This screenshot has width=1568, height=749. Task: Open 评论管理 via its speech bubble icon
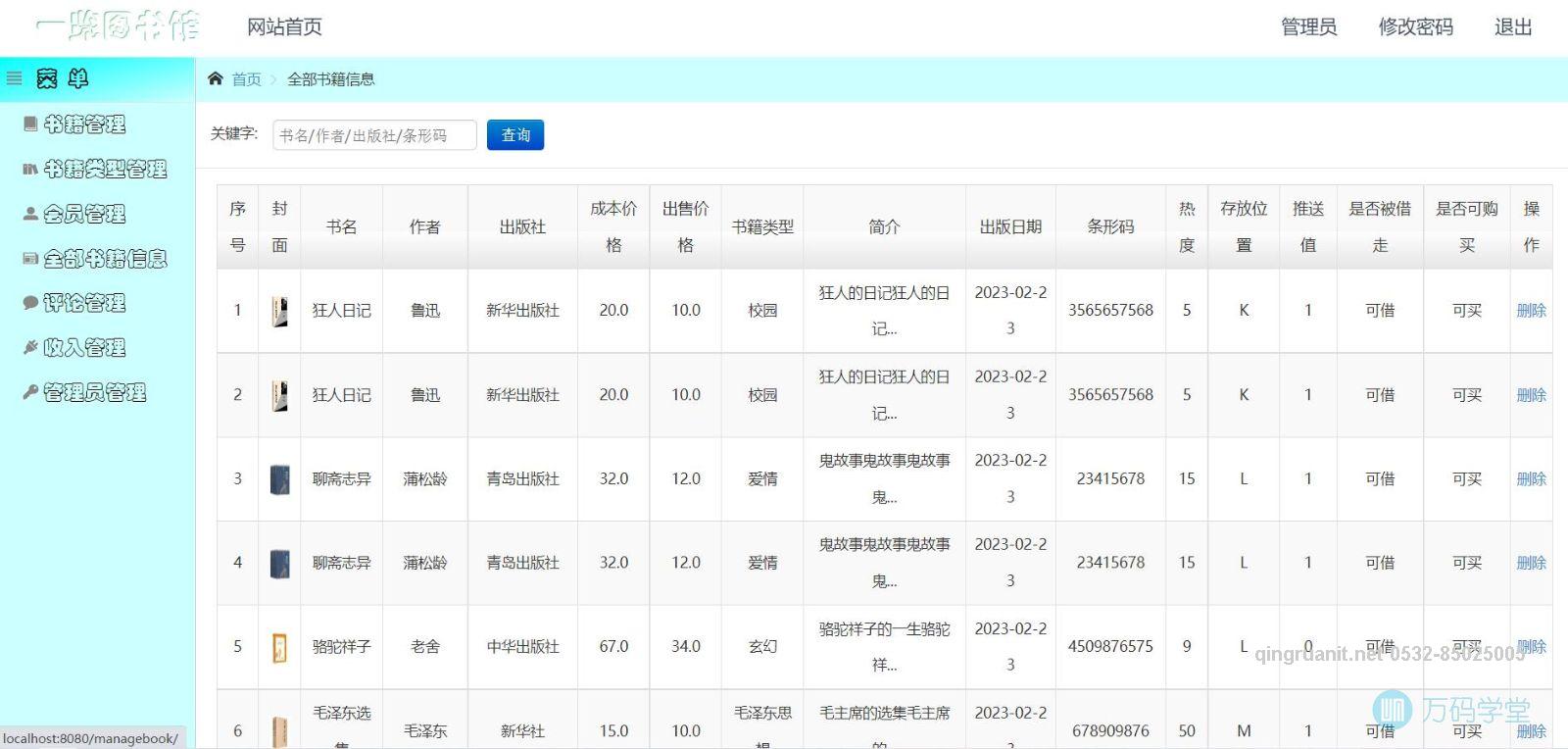(30, 303)
